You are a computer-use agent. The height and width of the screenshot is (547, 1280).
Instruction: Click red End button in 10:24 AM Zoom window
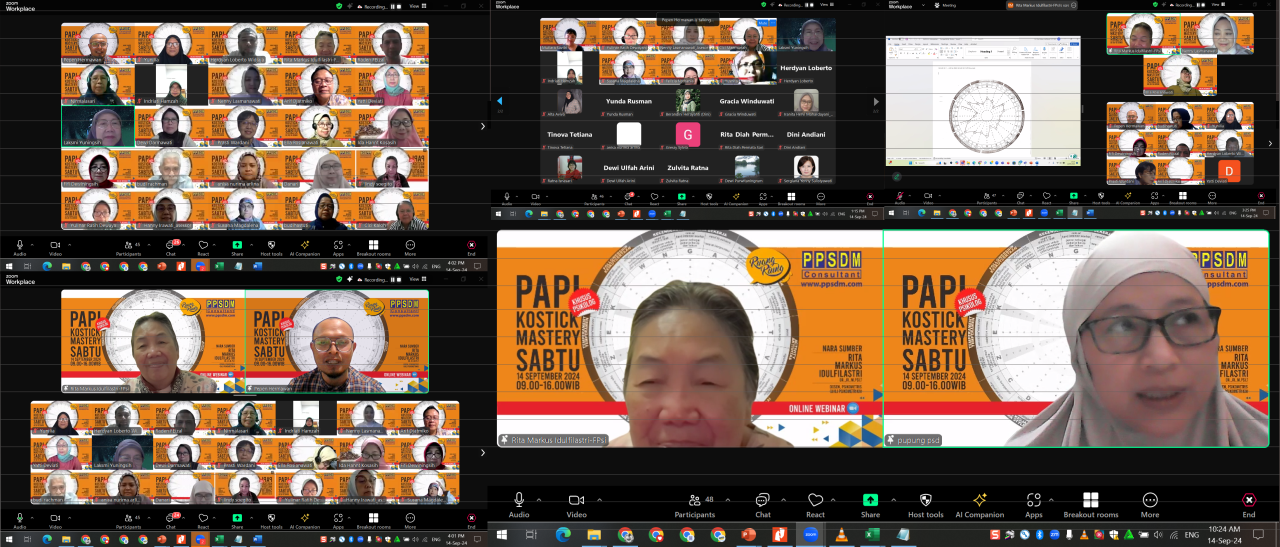click(1249, 505)
